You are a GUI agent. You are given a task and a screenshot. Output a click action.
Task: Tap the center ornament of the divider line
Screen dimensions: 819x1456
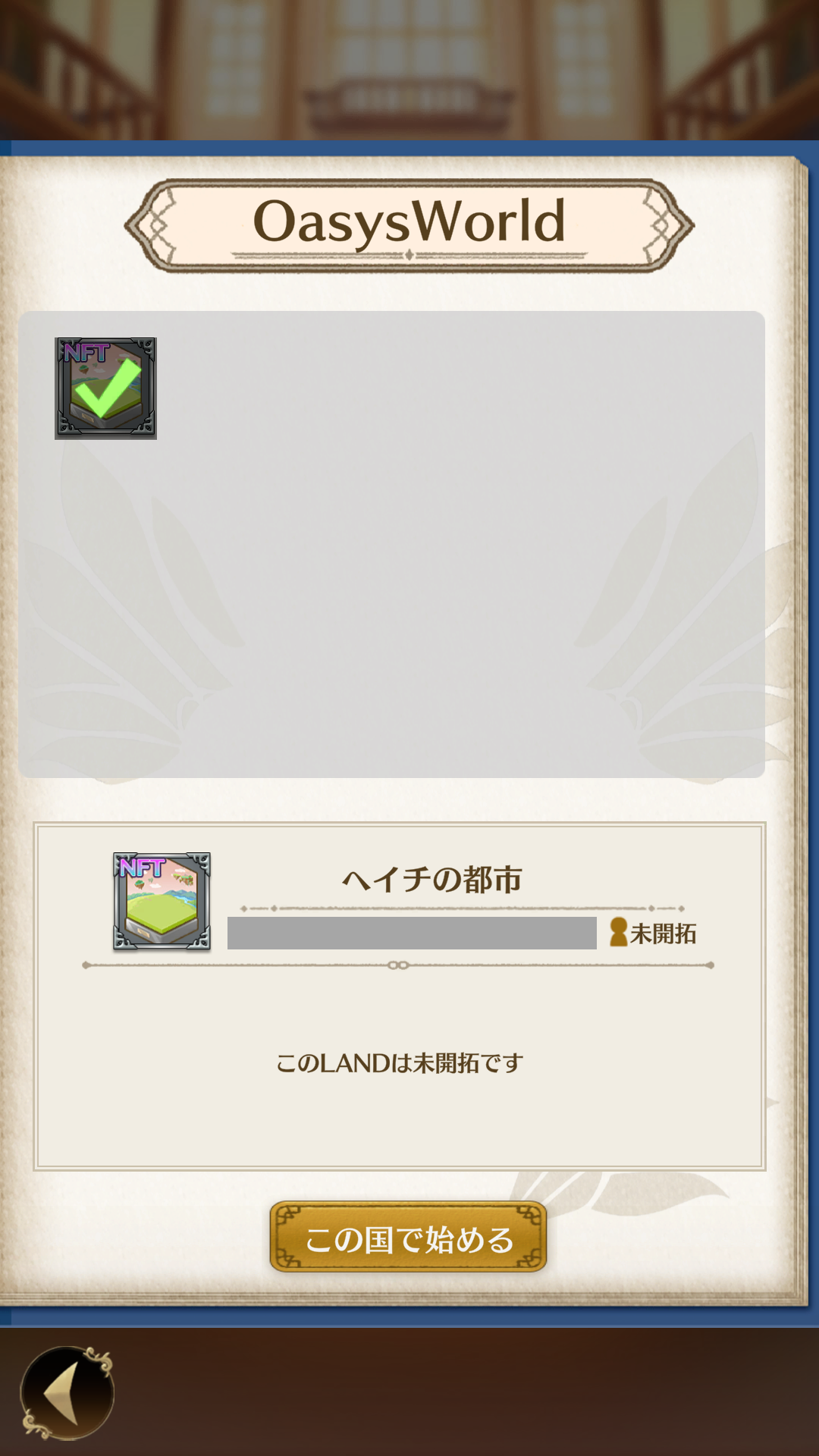pyautogui.click(x=398, y=965)
